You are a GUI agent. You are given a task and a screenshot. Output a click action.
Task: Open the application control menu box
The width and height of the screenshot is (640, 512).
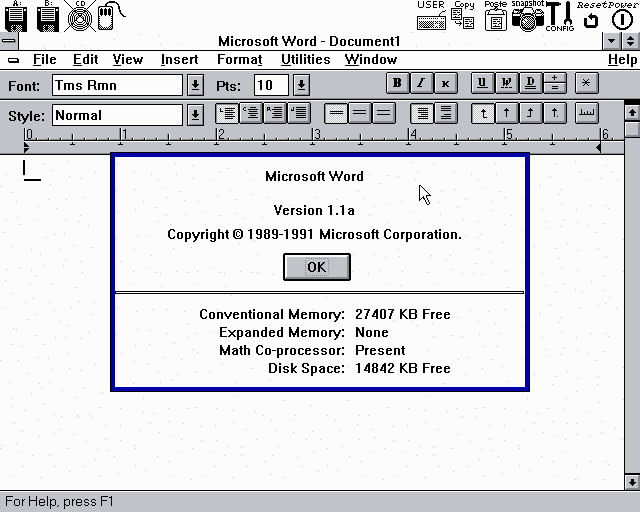click(x=9, y=41)
